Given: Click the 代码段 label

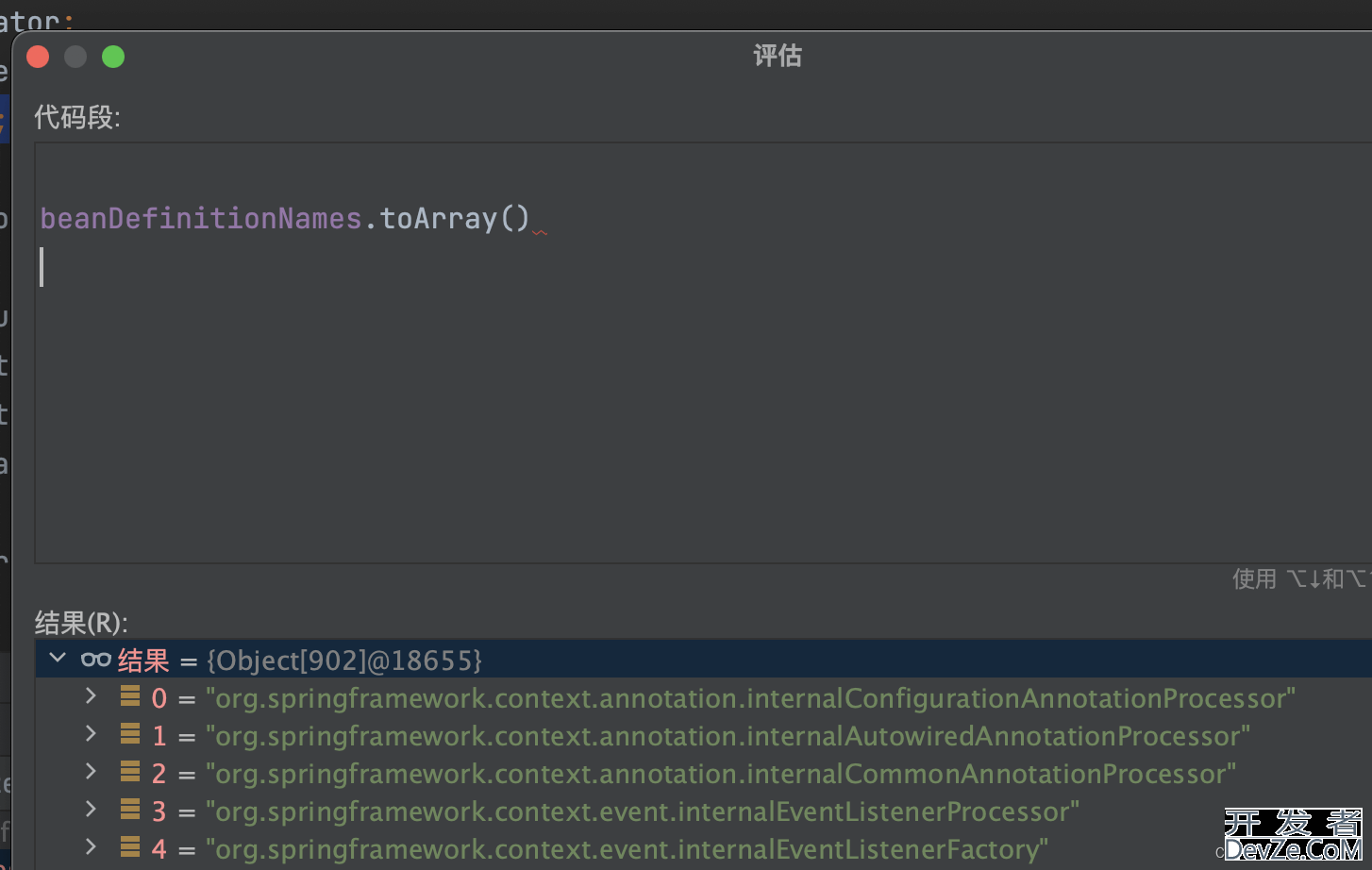Looking at the screenshot, I should (77, 117).
